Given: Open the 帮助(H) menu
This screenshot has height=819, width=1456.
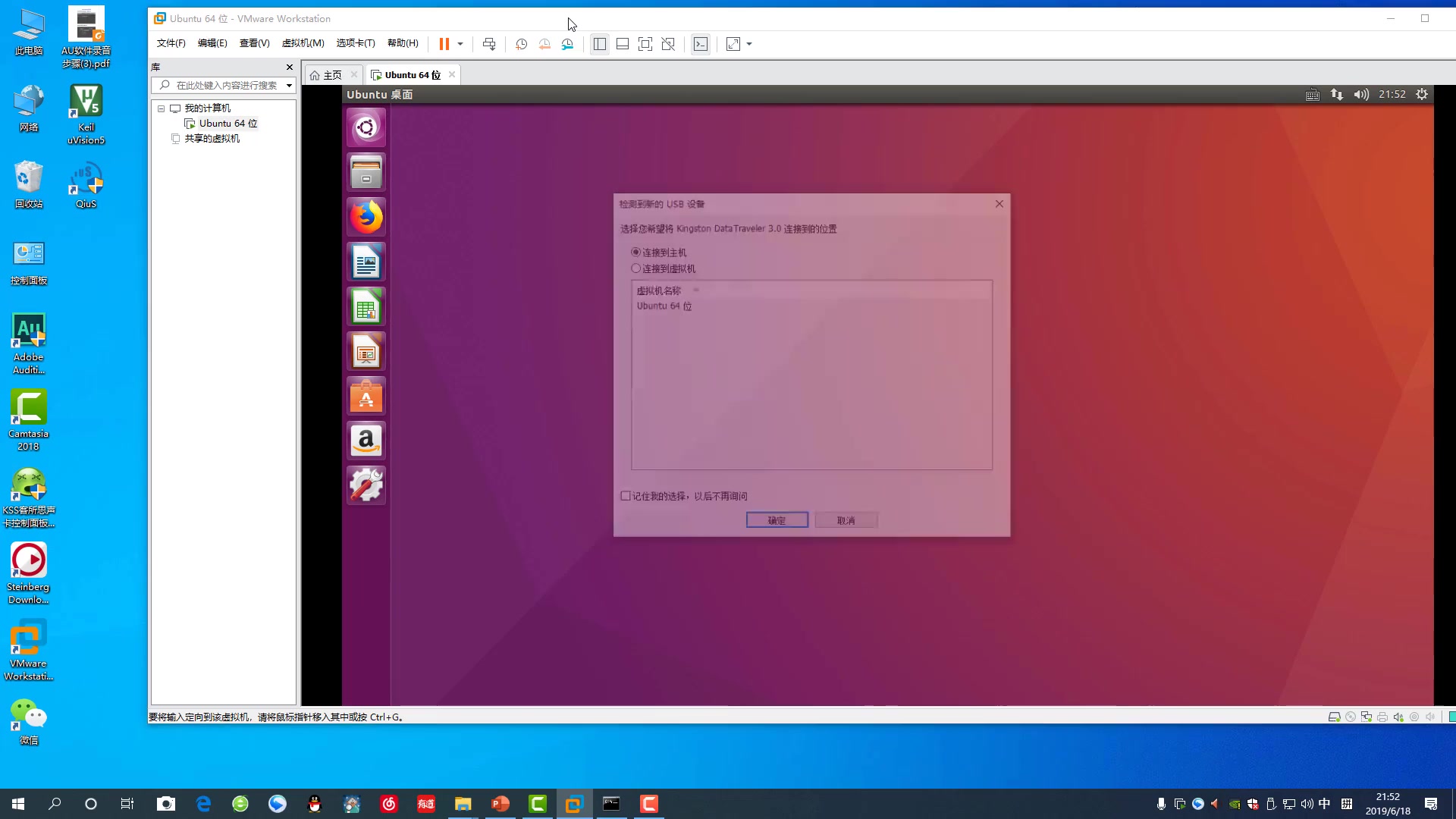Looking at the screenshot, I should pos(403,43).
